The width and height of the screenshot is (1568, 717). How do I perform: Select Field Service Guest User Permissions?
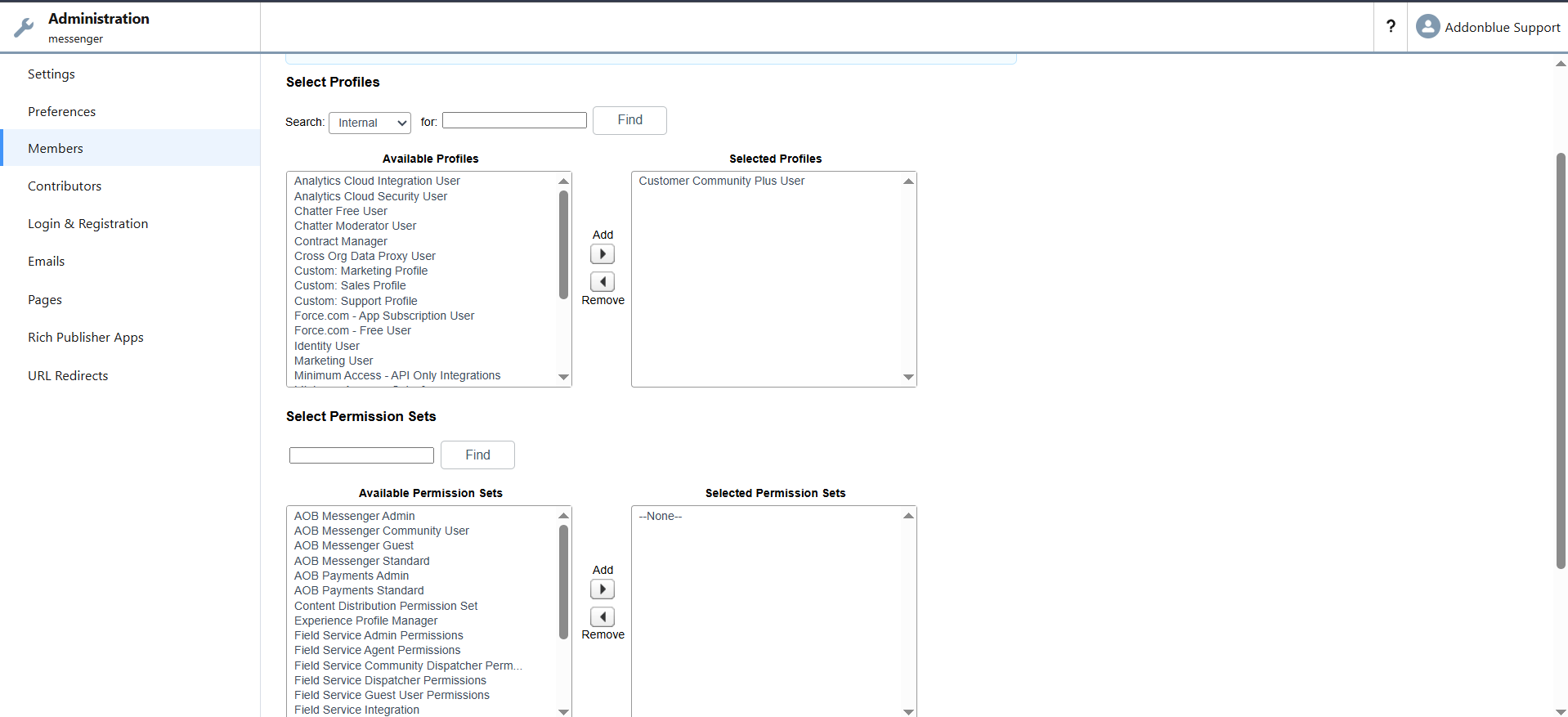click(x=392, y=695)
